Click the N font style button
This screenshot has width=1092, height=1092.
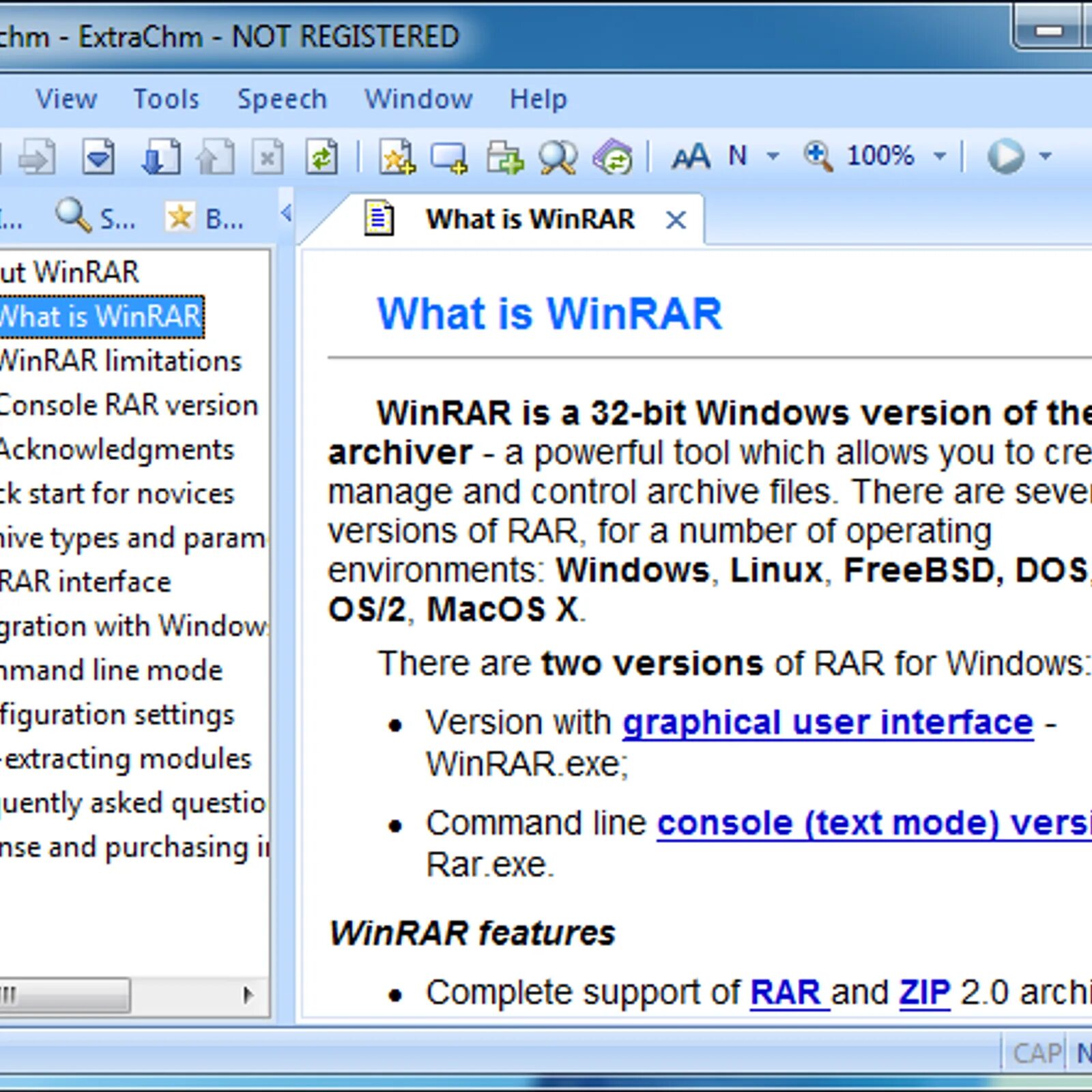click(x=737, y=156)
